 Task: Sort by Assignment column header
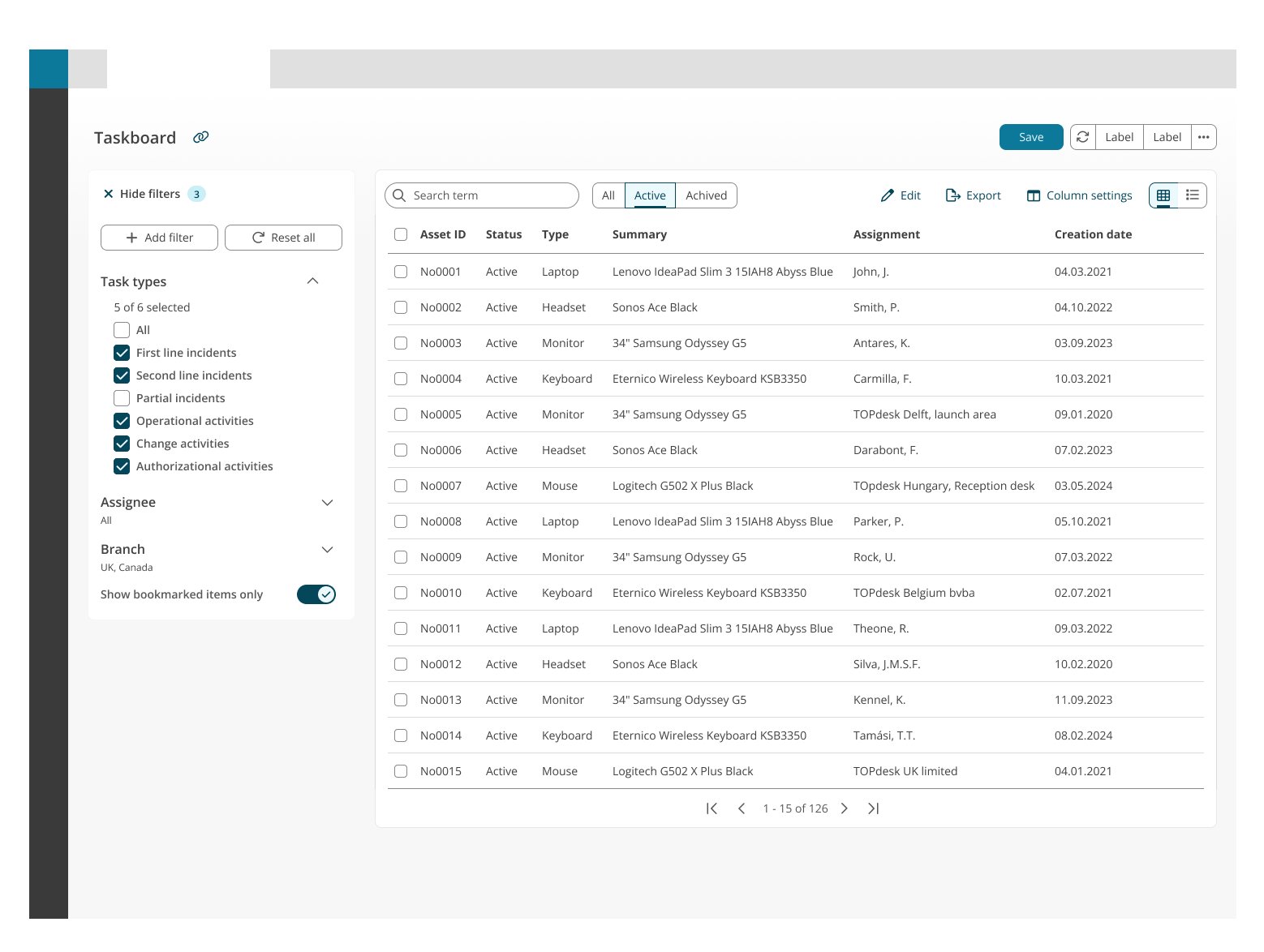[x=887, y=234]
